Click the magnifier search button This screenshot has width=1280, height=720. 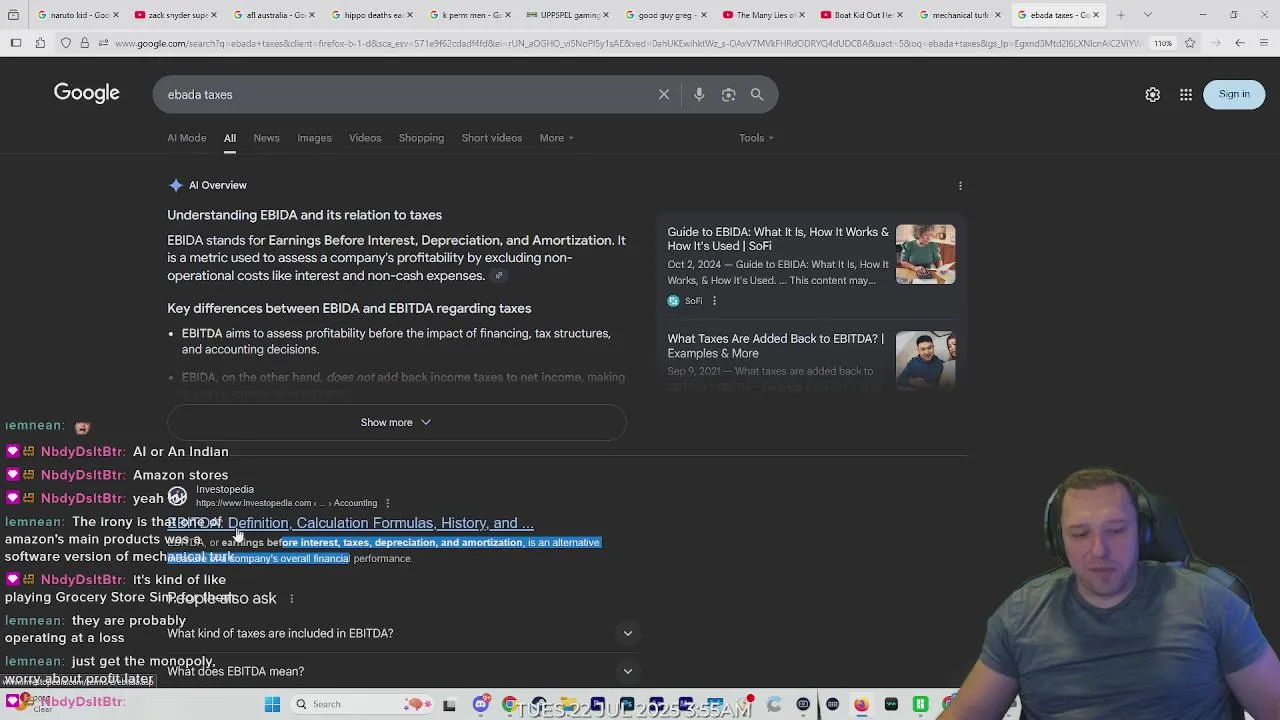tap(757, 94)
